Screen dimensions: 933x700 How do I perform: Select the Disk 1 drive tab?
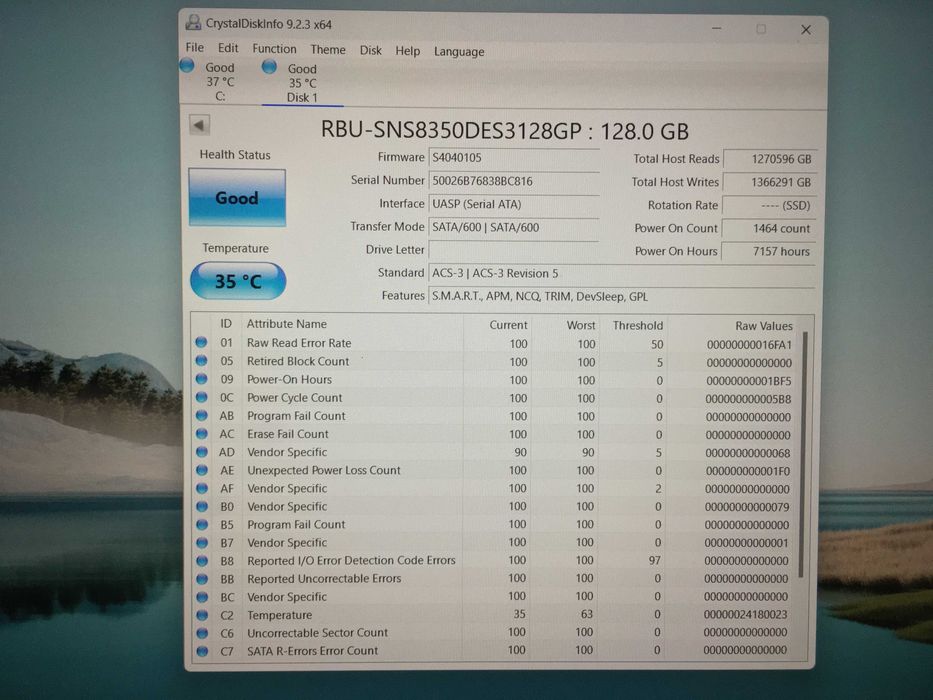(302, 83)
